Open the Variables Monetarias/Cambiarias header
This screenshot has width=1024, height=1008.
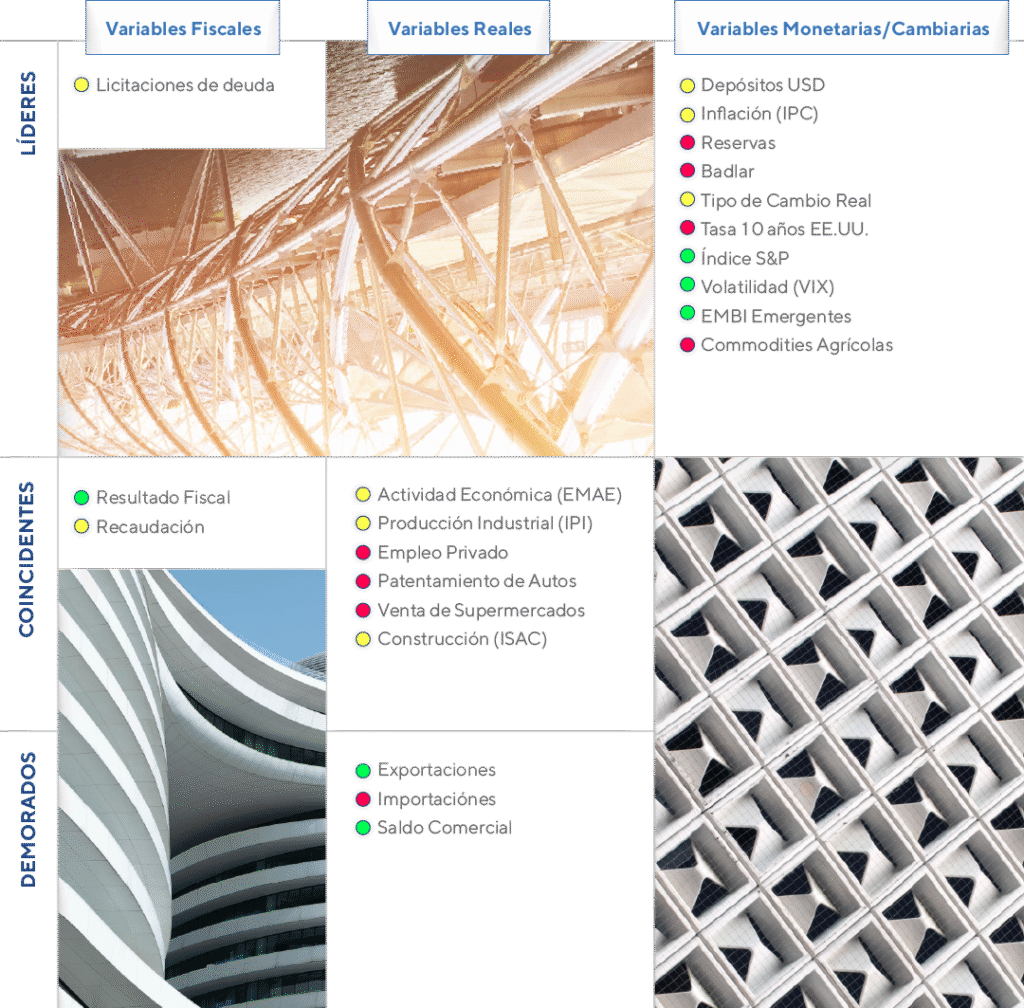point(842,28)
